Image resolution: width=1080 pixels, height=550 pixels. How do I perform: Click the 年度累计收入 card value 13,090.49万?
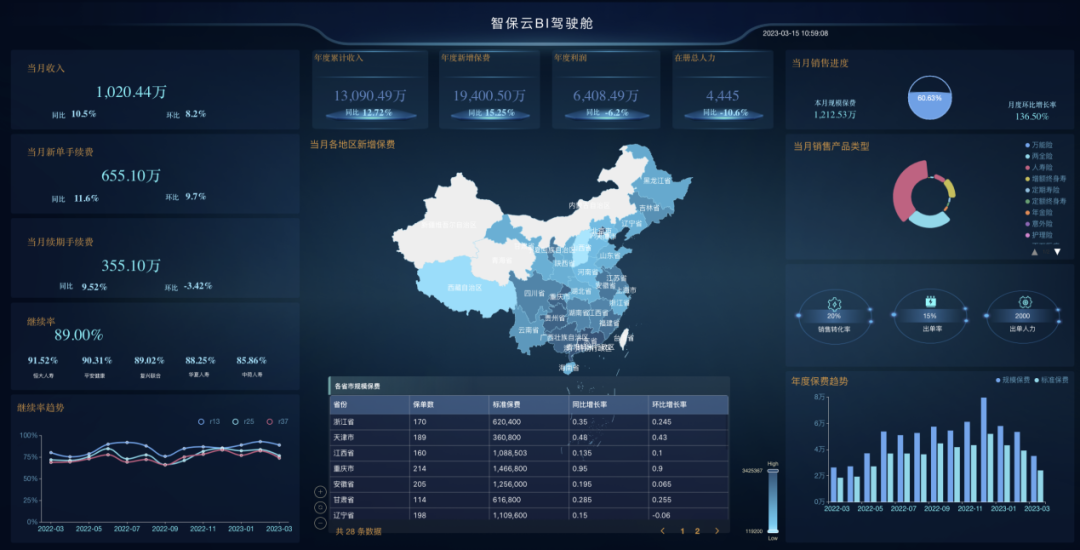tap(370, 96)
